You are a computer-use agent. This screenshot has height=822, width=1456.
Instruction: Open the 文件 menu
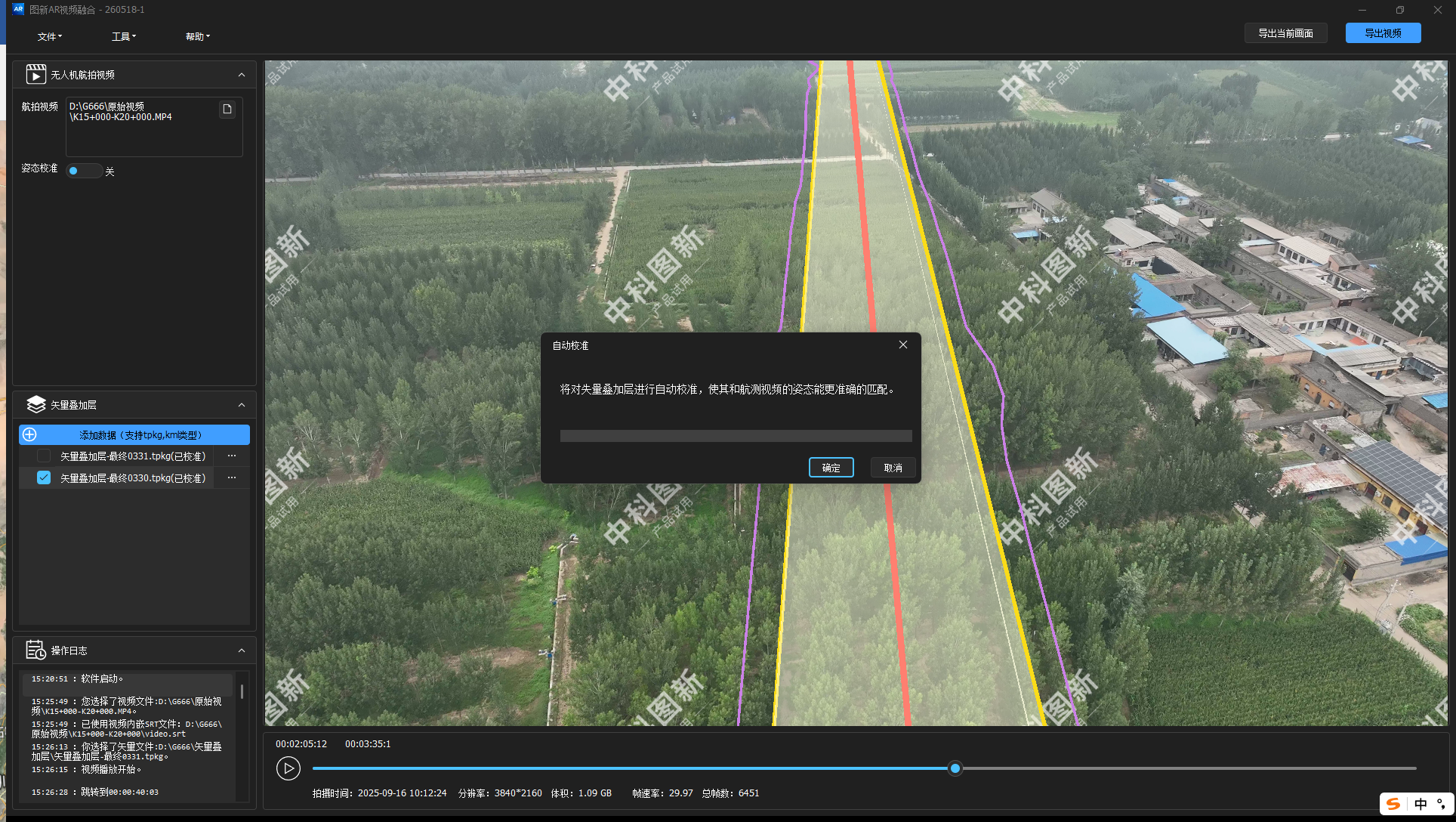[x=50, y=36]
